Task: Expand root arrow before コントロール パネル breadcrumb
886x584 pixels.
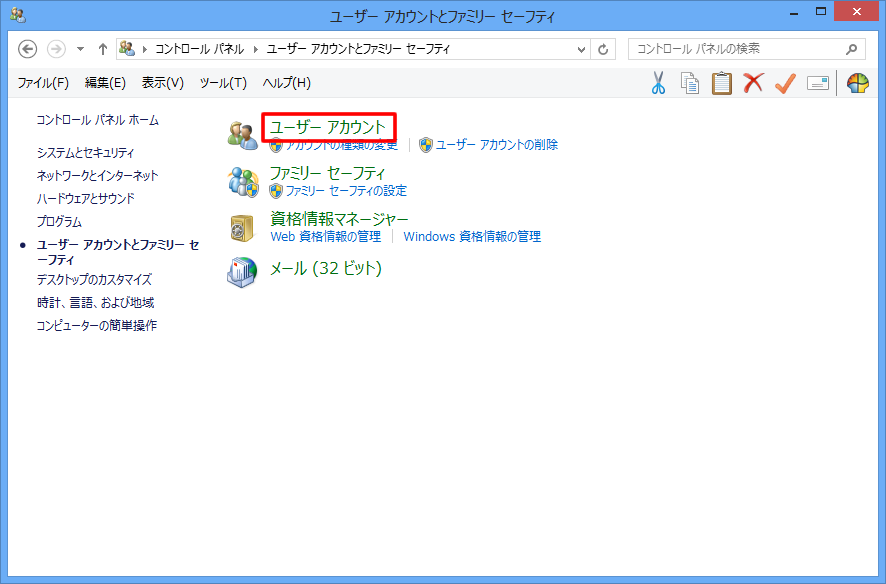Action: [145, 49]
